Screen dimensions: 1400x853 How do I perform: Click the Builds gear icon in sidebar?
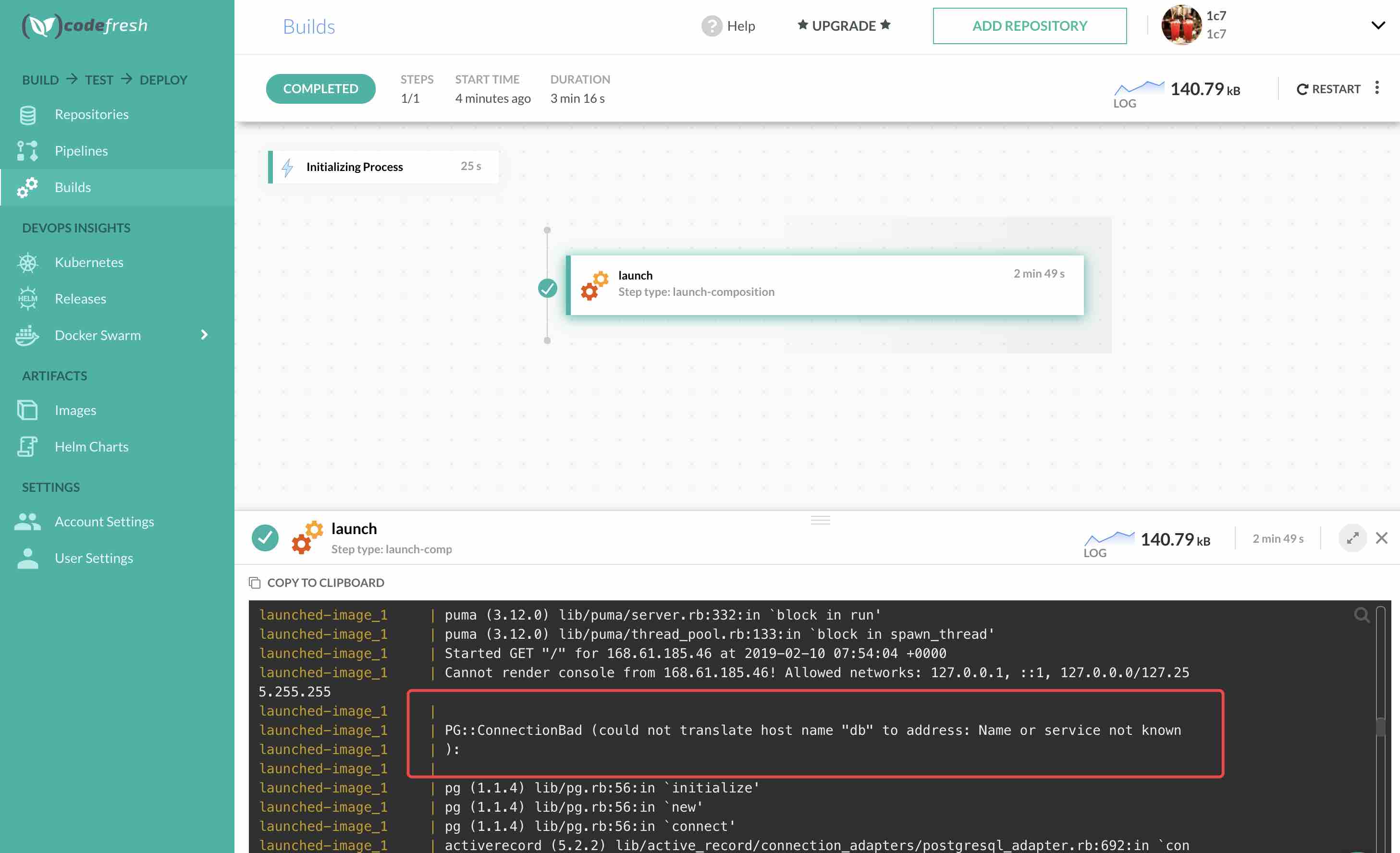click(x=27, y=187)
